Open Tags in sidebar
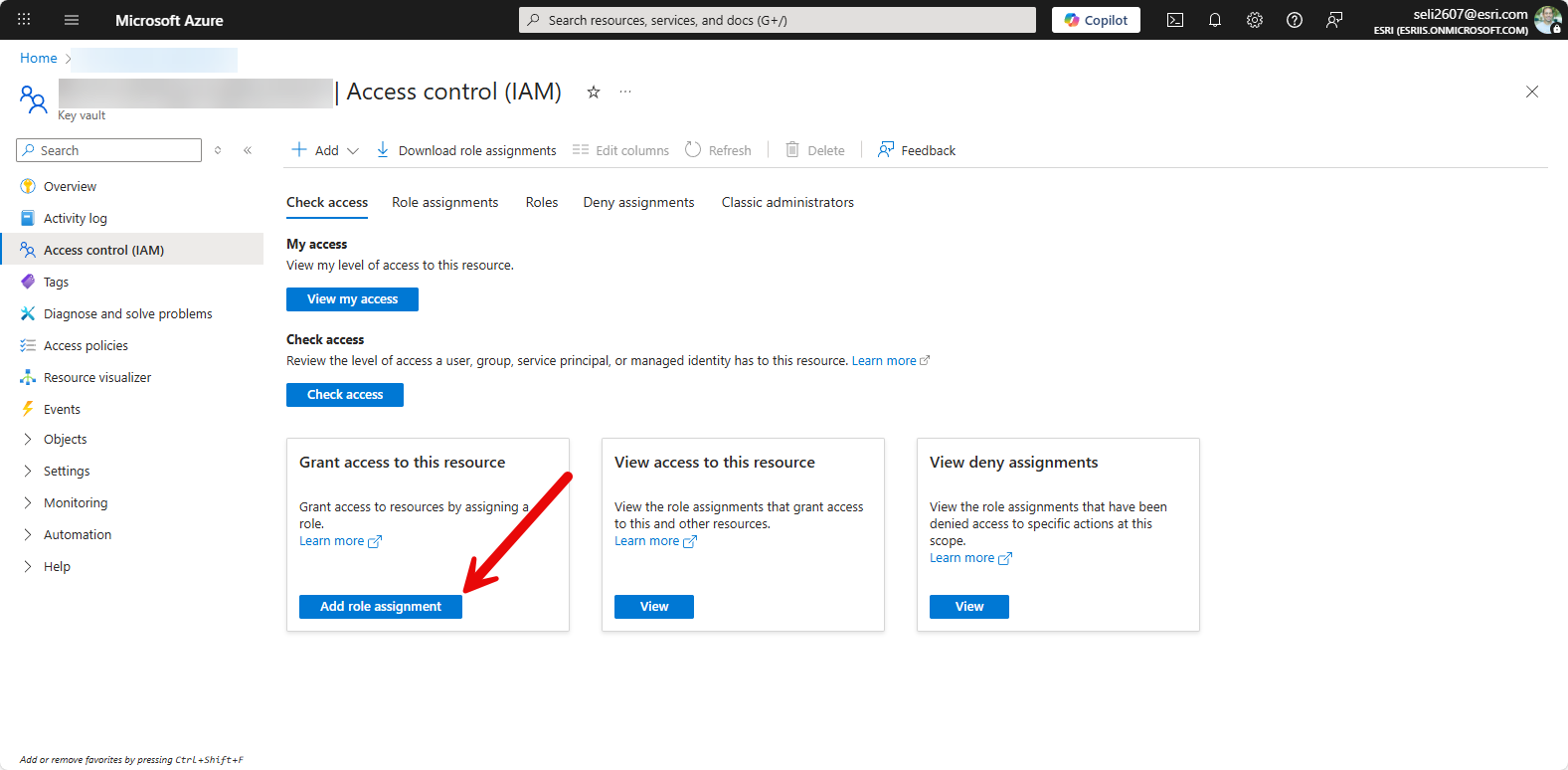 [132, 282]
